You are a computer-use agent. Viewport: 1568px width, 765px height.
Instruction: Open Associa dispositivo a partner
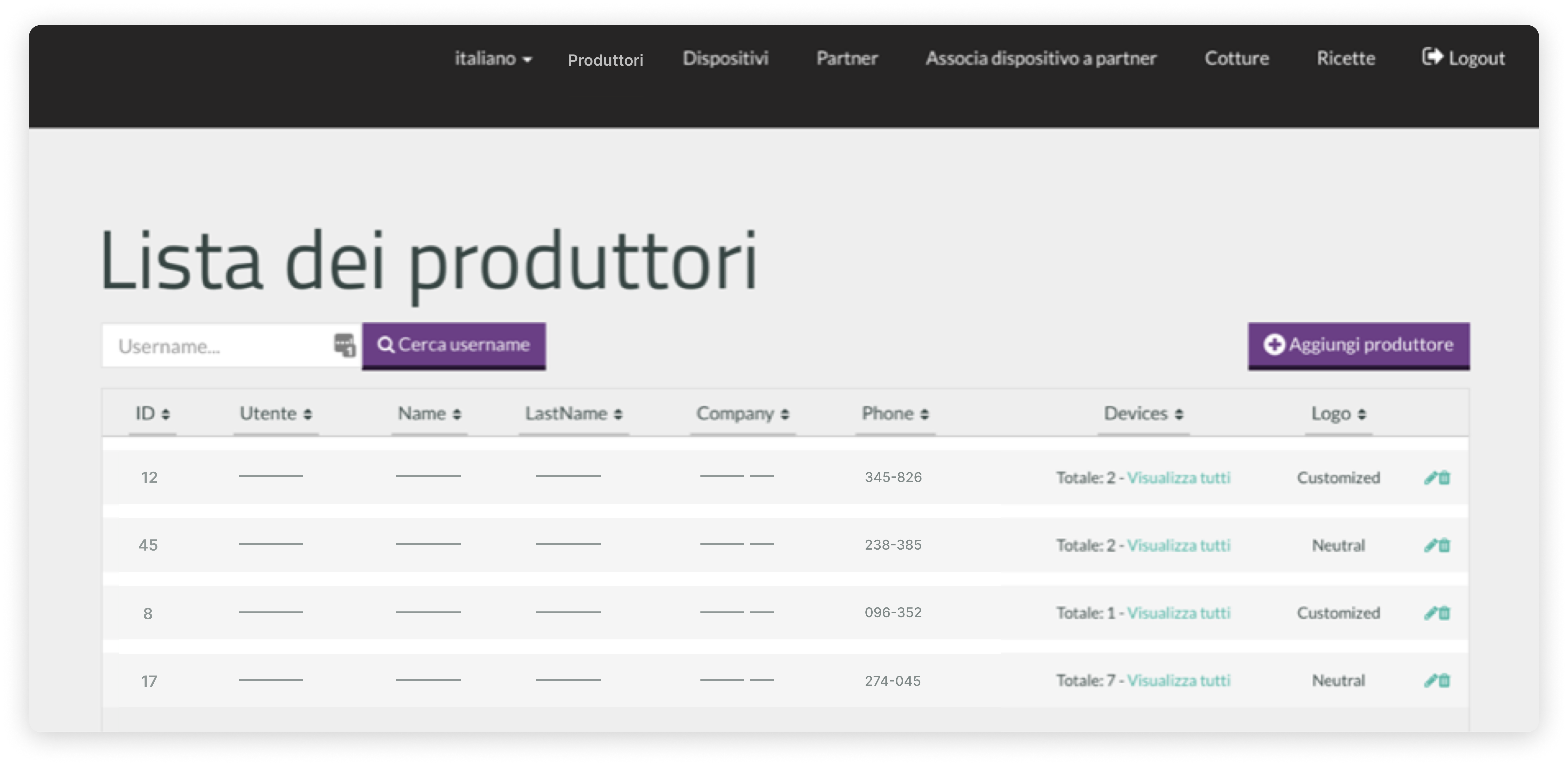click(x=1041, y=58)
